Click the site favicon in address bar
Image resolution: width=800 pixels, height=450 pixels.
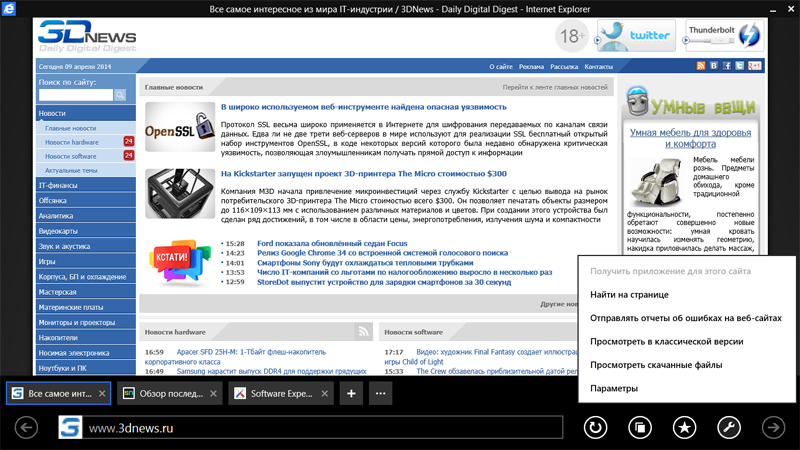(70, 428)
